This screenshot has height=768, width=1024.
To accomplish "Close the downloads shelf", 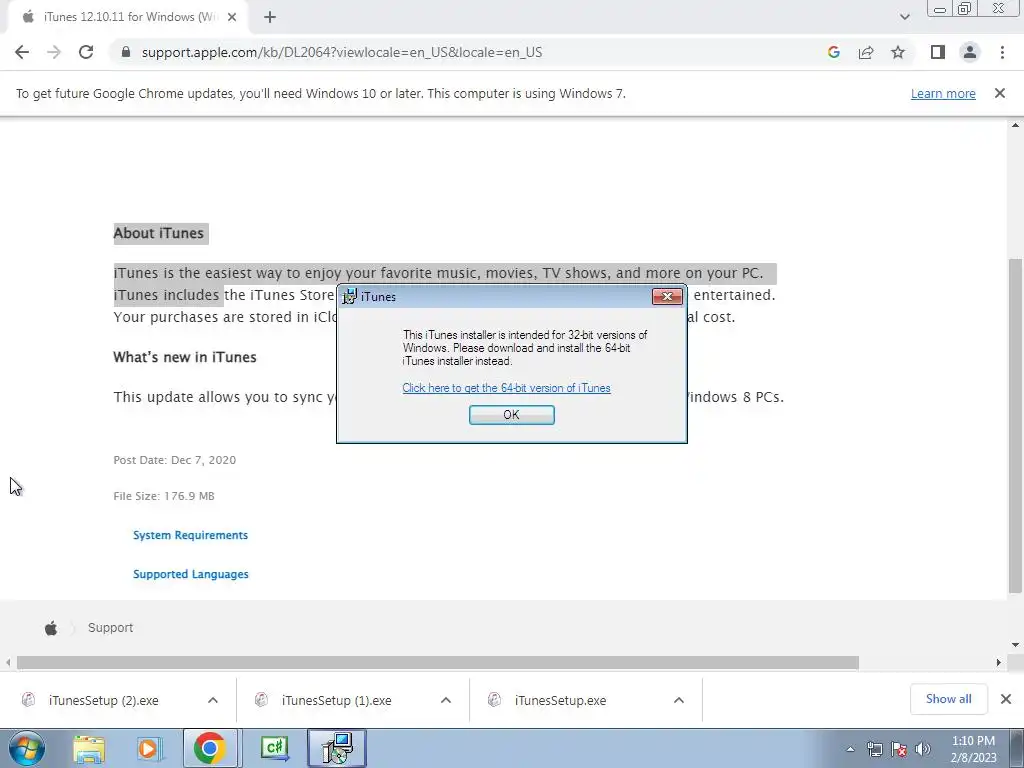I will (1006, 699).
